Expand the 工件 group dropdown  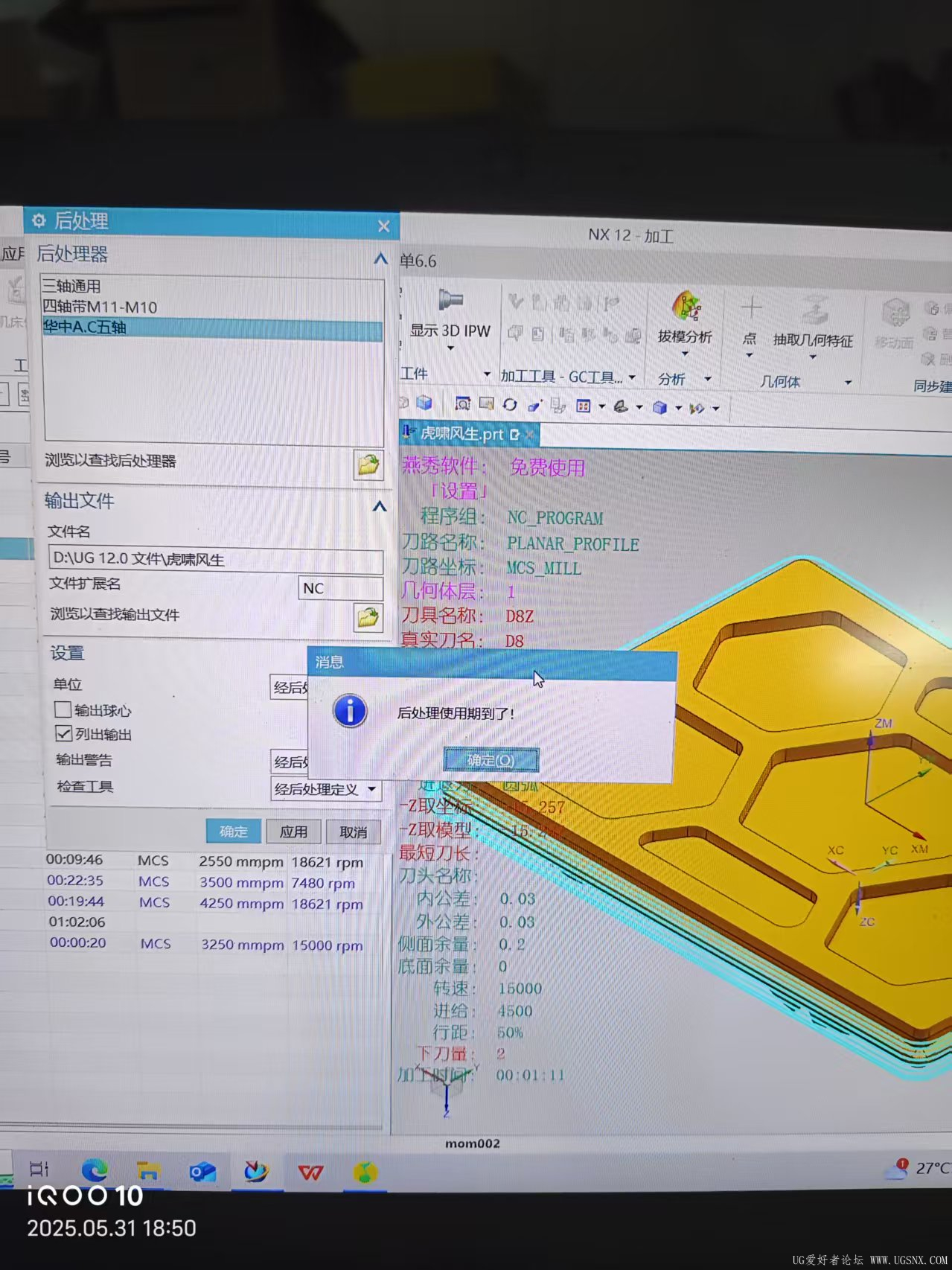[487, 374]
